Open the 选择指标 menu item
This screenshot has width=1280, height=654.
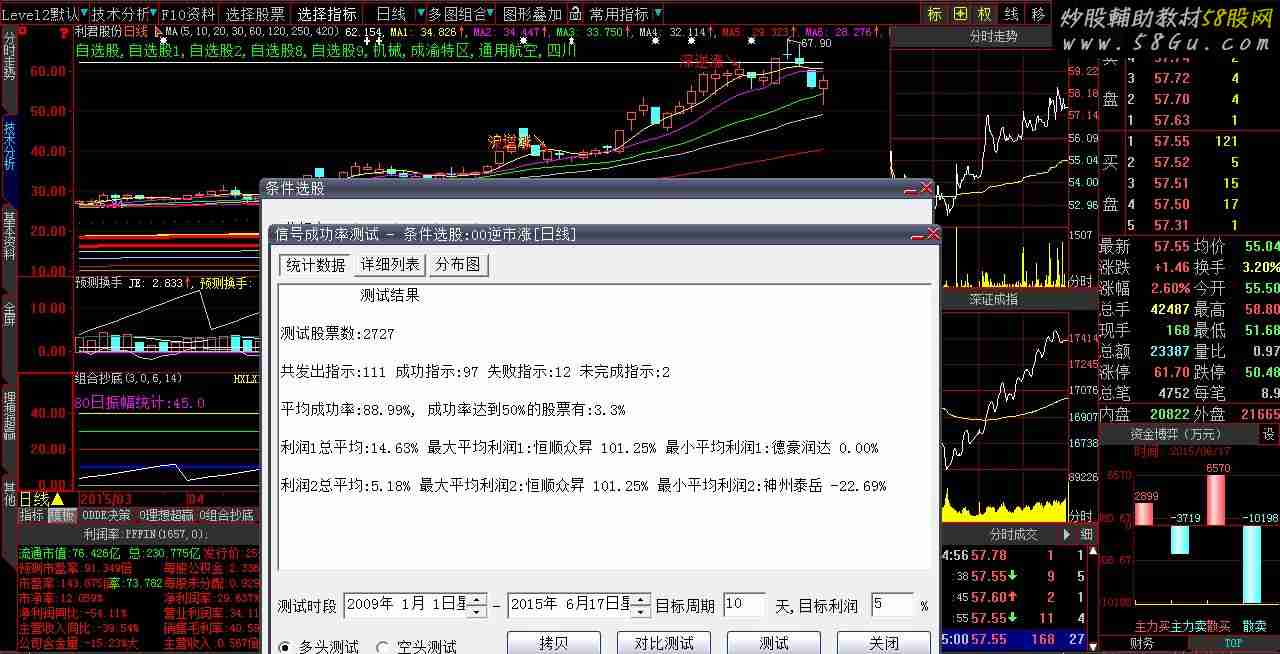coord(327,14)
